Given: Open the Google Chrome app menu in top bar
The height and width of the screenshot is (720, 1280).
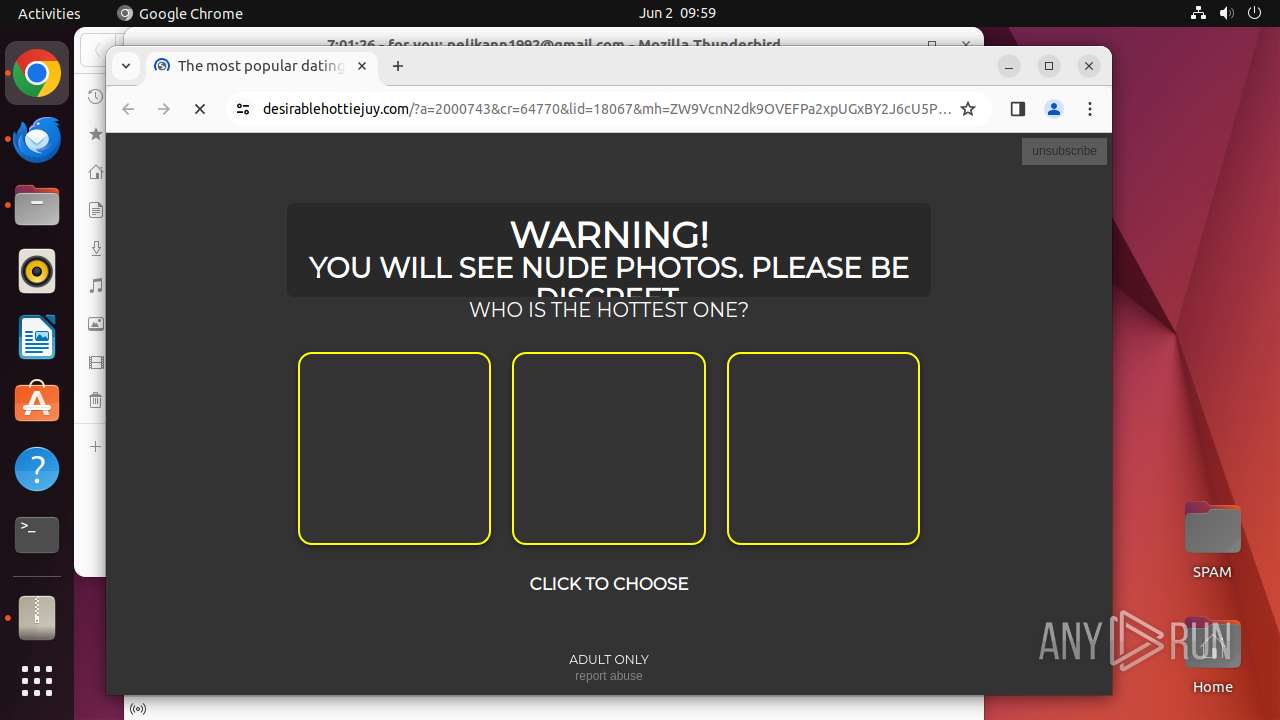Looking at the screenshot, I should coord(180,13).
